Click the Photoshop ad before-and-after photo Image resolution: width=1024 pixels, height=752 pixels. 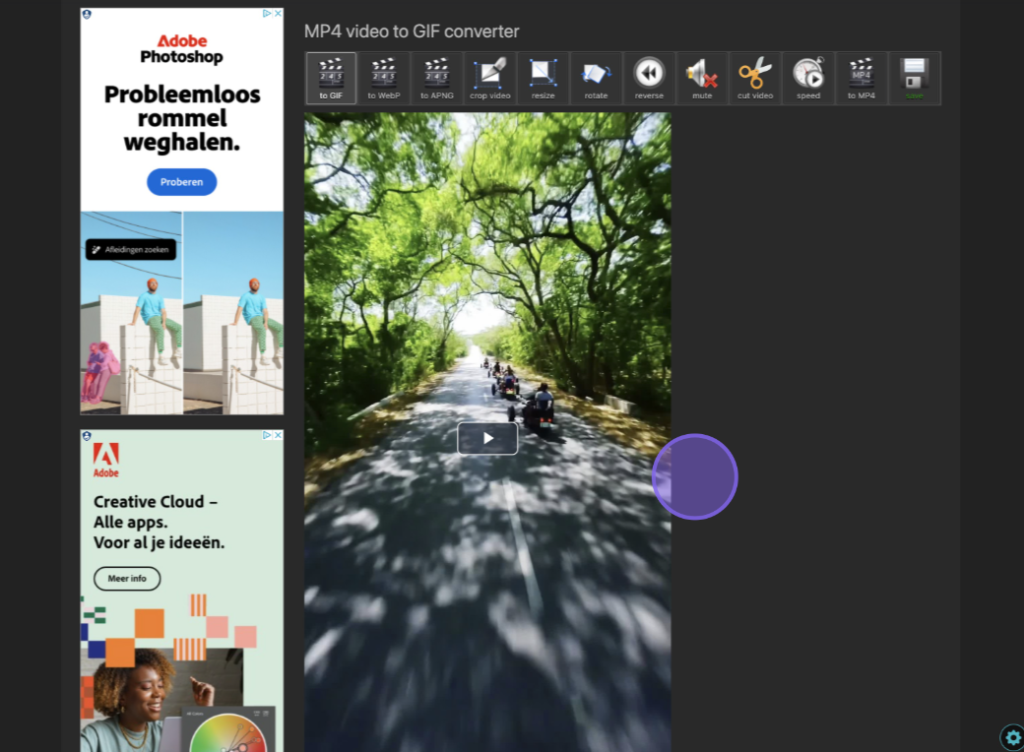(x=182, y=313)
